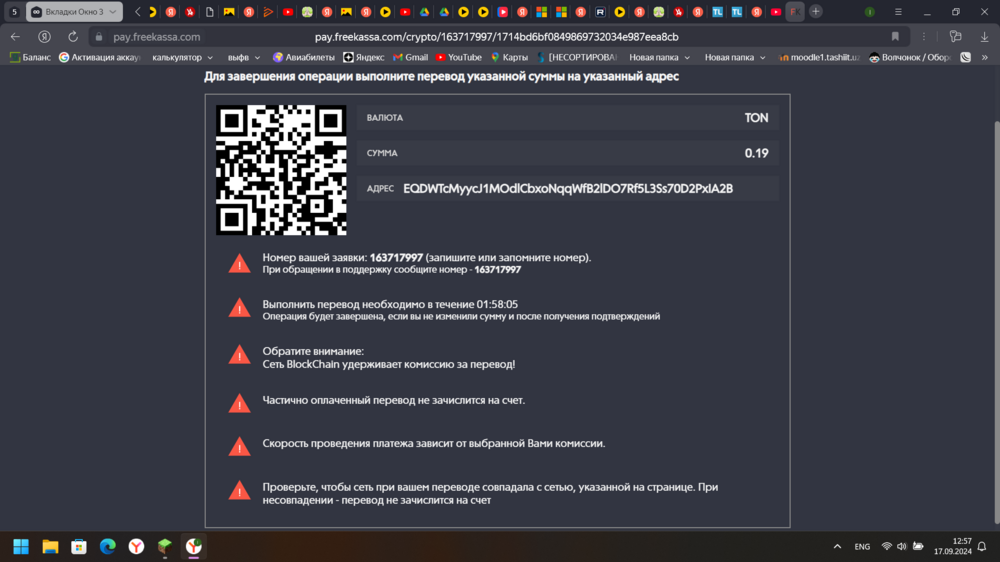Open the Wi-Fi network tray icon
Image resolution: width=1000 pixels, height=562 pixels.
coord(886,547)
